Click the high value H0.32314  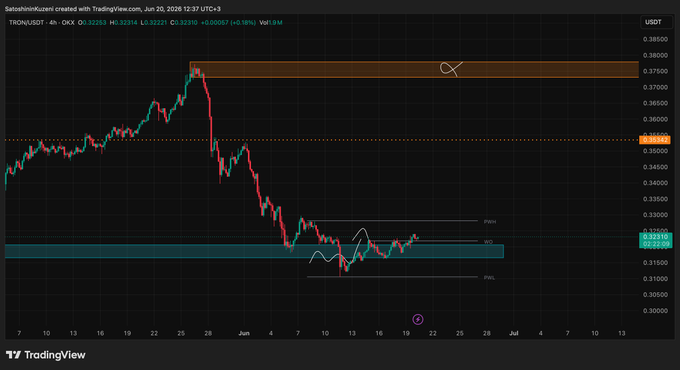click(124, 23)
